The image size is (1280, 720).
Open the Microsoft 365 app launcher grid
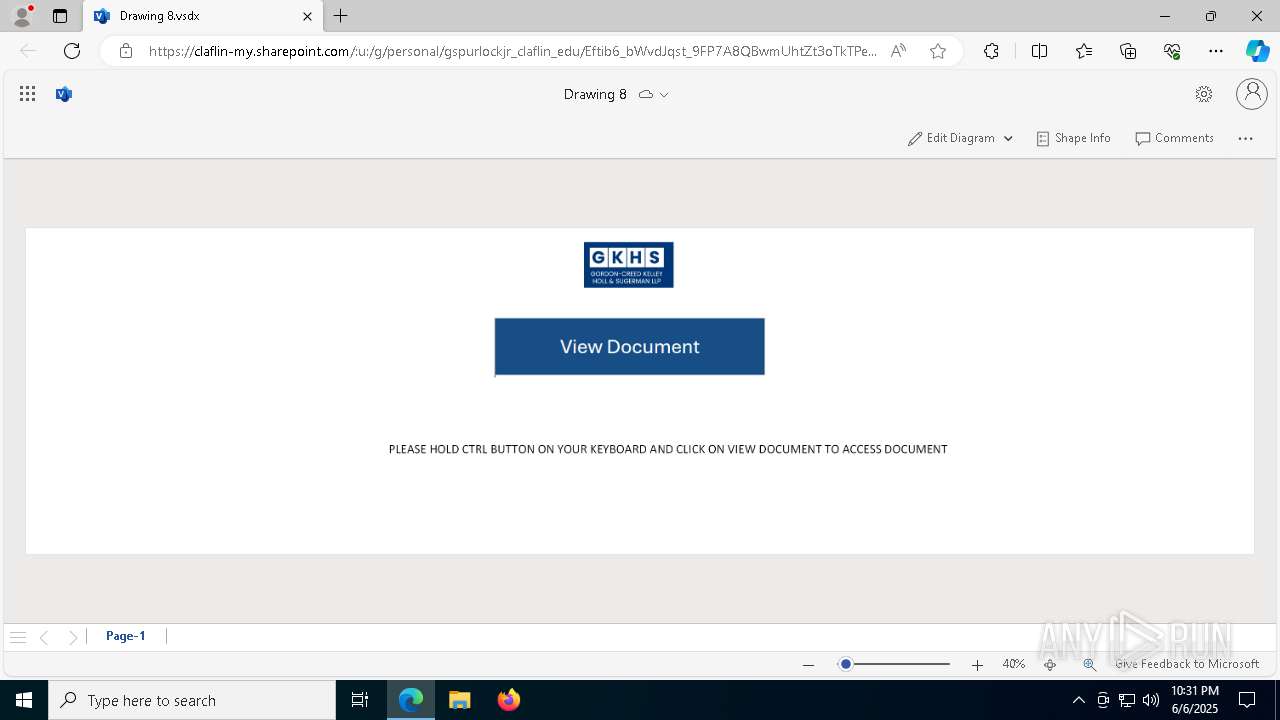[28, 94]
